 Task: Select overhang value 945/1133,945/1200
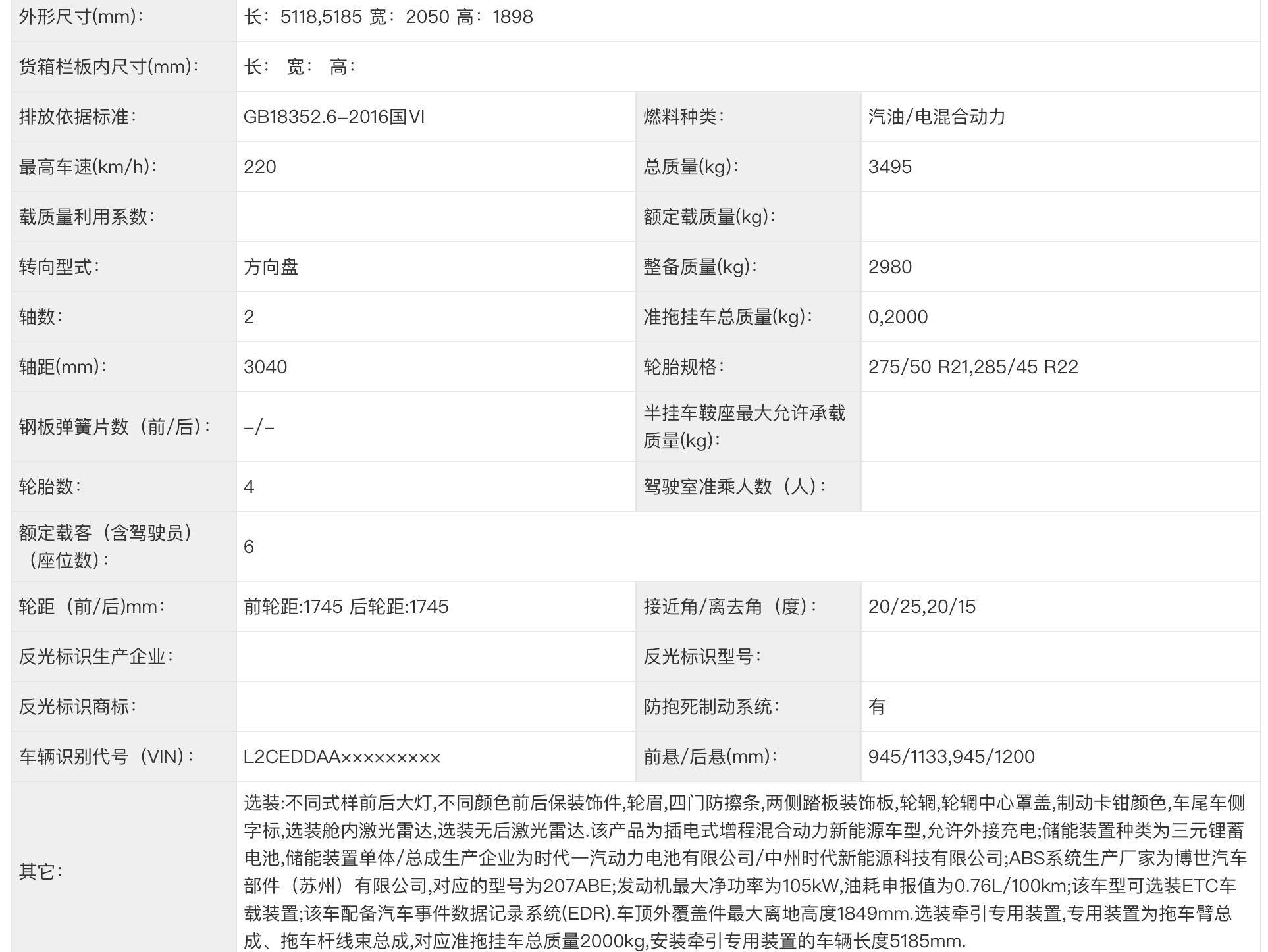pos(951,757)
